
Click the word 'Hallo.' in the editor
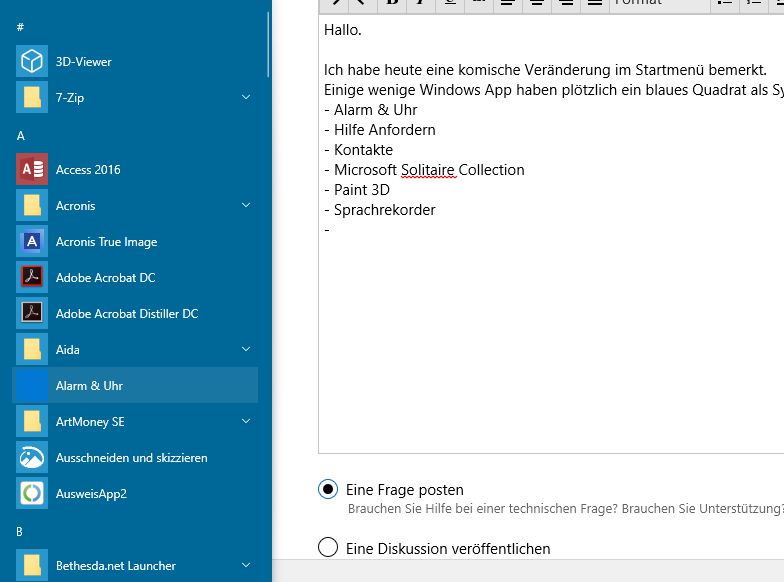click(342, 30)
